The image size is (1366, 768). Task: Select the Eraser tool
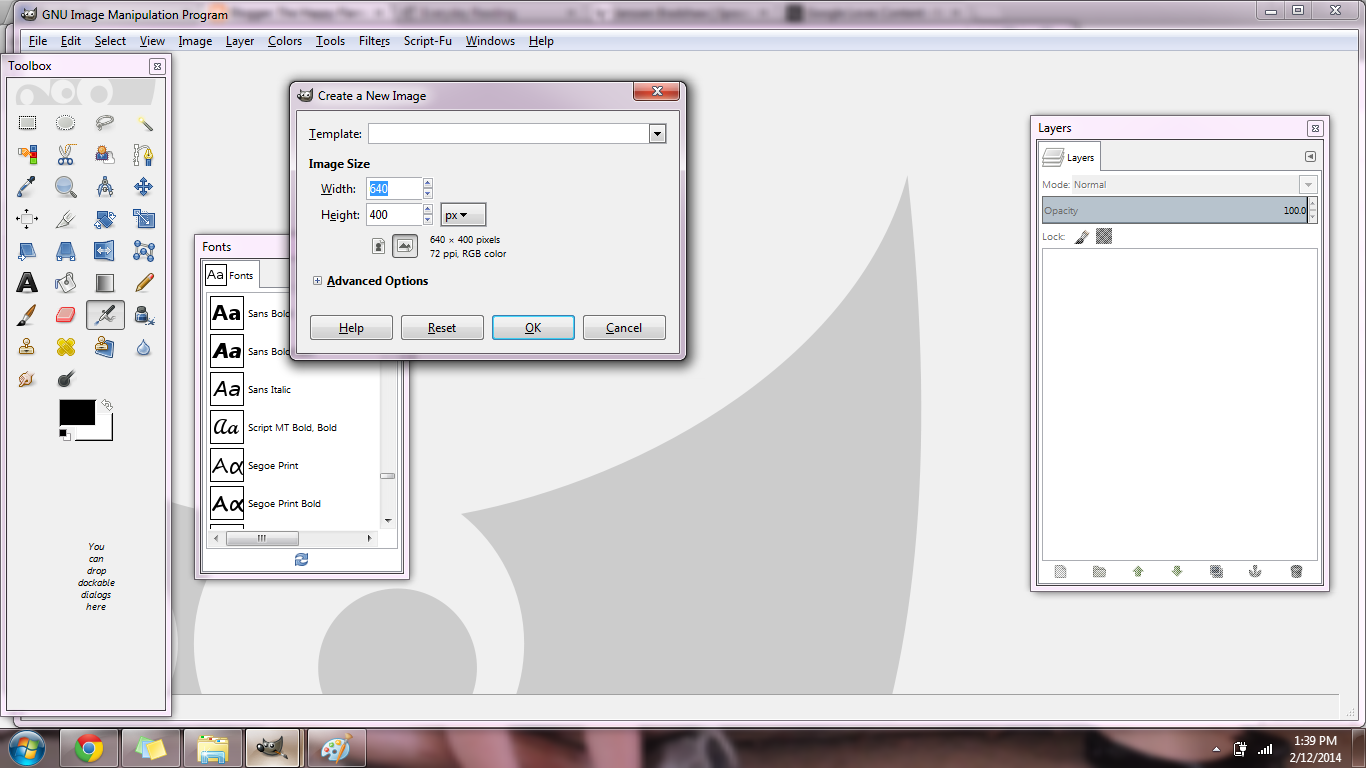[x=66, y=315]
